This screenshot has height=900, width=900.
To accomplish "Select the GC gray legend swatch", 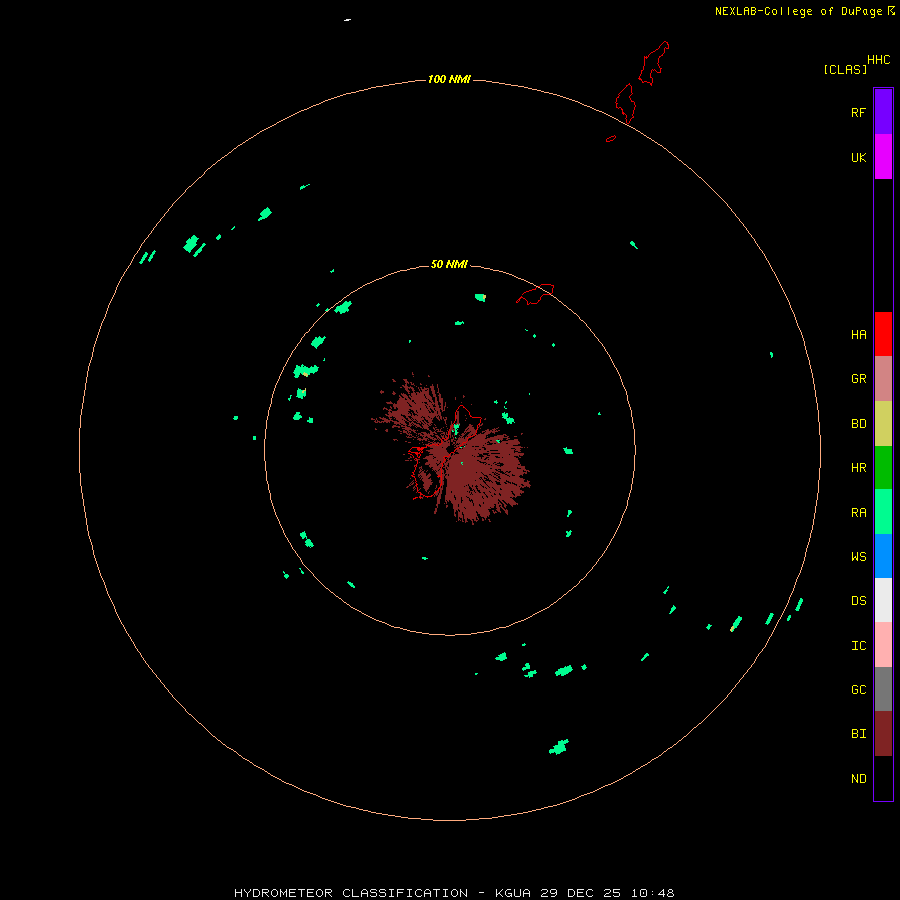I will [x=883, y=689].
